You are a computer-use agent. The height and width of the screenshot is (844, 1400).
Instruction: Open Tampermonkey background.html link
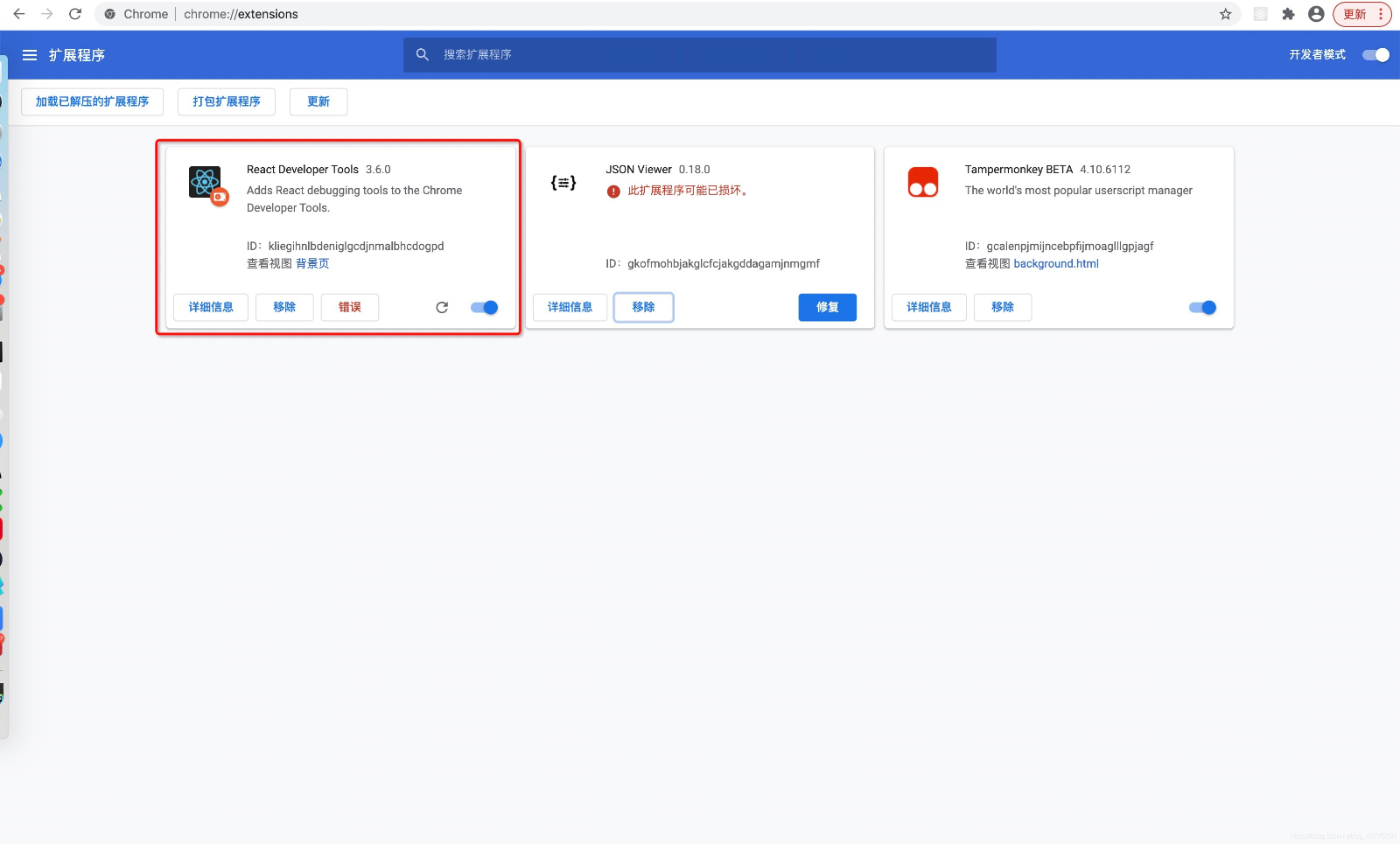click(x=1056, y=263)
